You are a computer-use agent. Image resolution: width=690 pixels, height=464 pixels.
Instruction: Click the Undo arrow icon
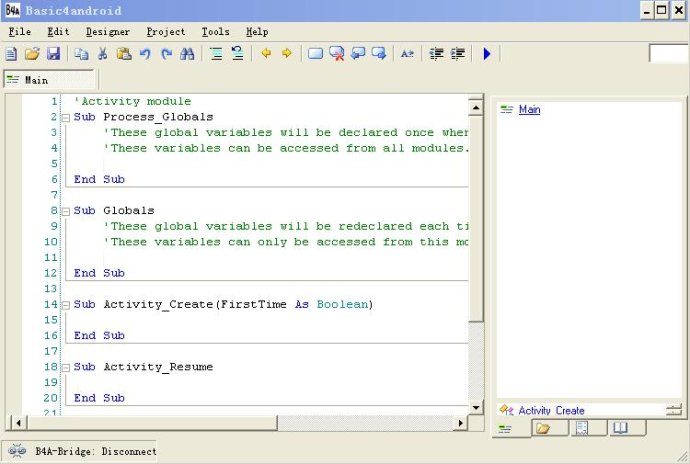click(x=145, y=54)
